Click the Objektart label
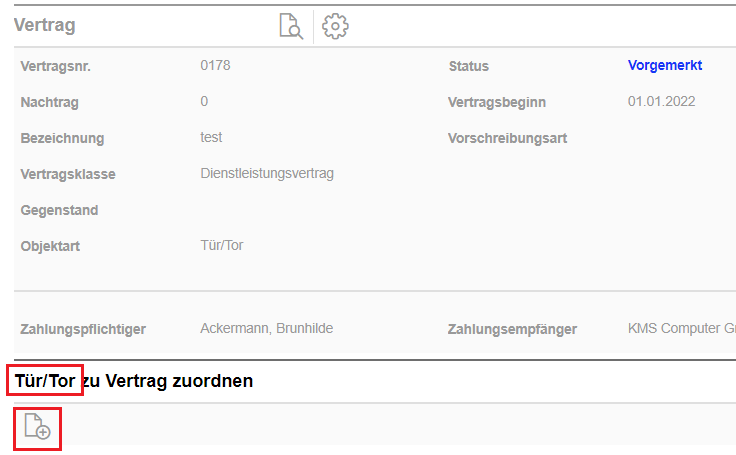This screenshot has width=736, height=455. (x=50, y=246)
